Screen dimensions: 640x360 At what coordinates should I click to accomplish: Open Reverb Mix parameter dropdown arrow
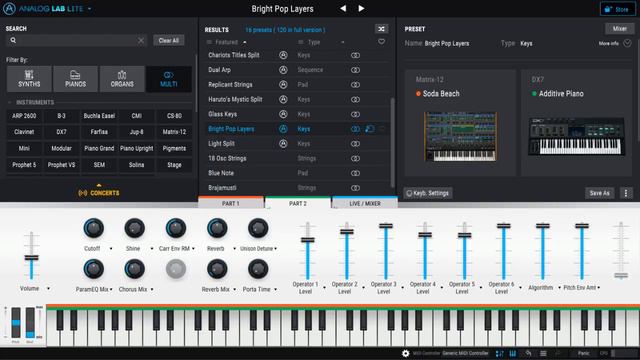[234, 289]
